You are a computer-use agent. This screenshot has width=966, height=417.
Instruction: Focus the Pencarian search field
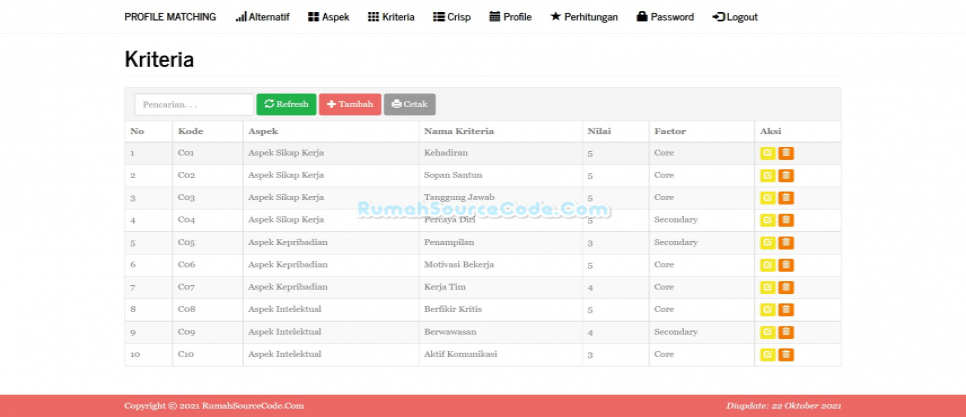pos(194,104)
